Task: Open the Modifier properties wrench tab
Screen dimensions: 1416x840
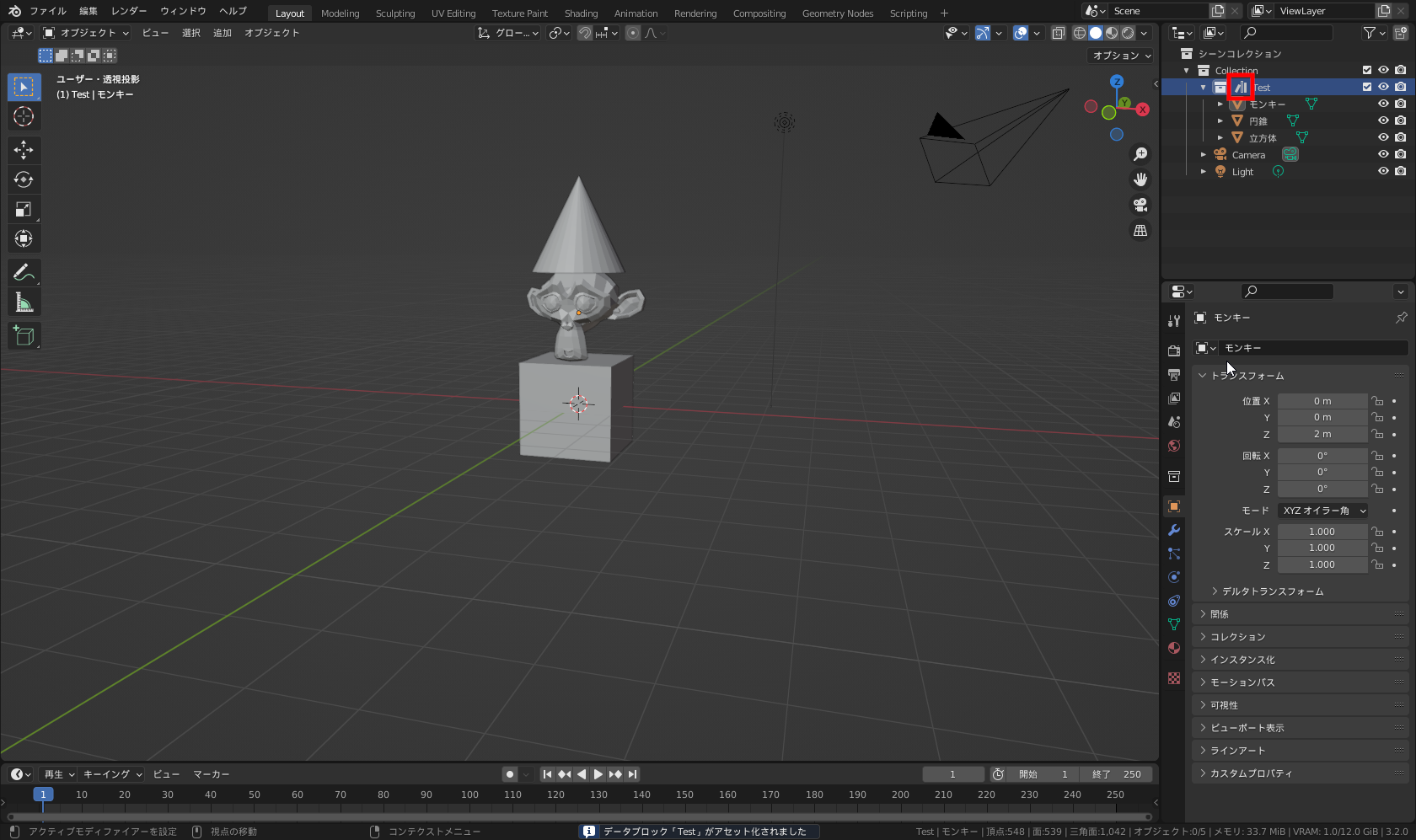Action: (1174, 530)
